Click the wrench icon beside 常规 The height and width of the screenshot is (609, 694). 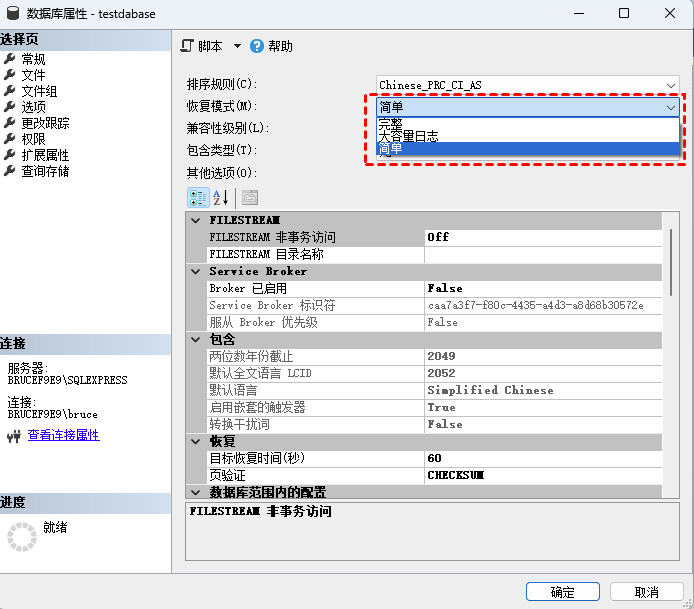(x=10, y=59)
